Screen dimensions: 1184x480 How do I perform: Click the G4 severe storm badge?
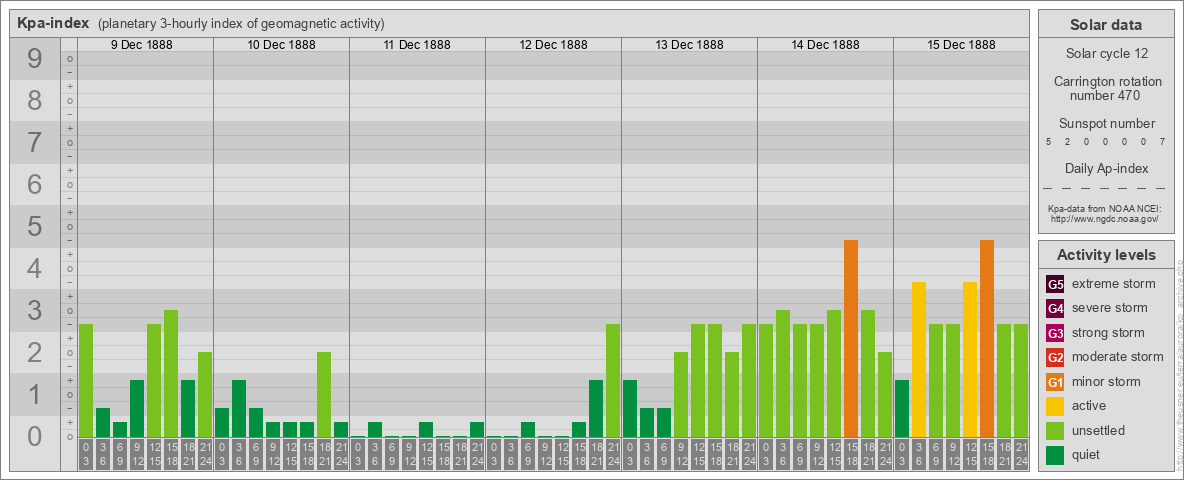click(1055, 308)
